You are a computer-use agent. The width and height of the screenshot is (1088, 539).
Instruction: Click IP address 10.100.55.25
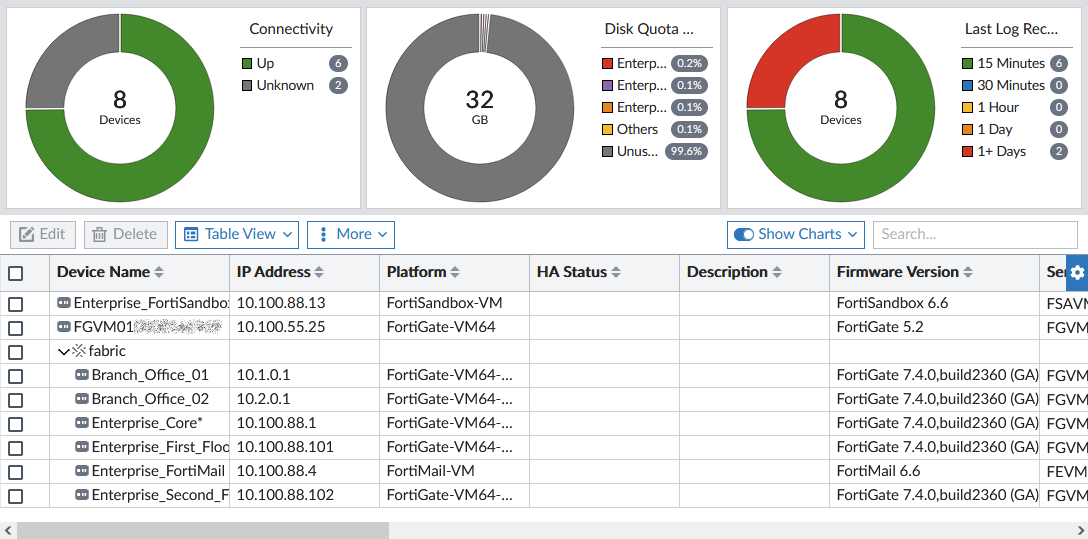281,327
